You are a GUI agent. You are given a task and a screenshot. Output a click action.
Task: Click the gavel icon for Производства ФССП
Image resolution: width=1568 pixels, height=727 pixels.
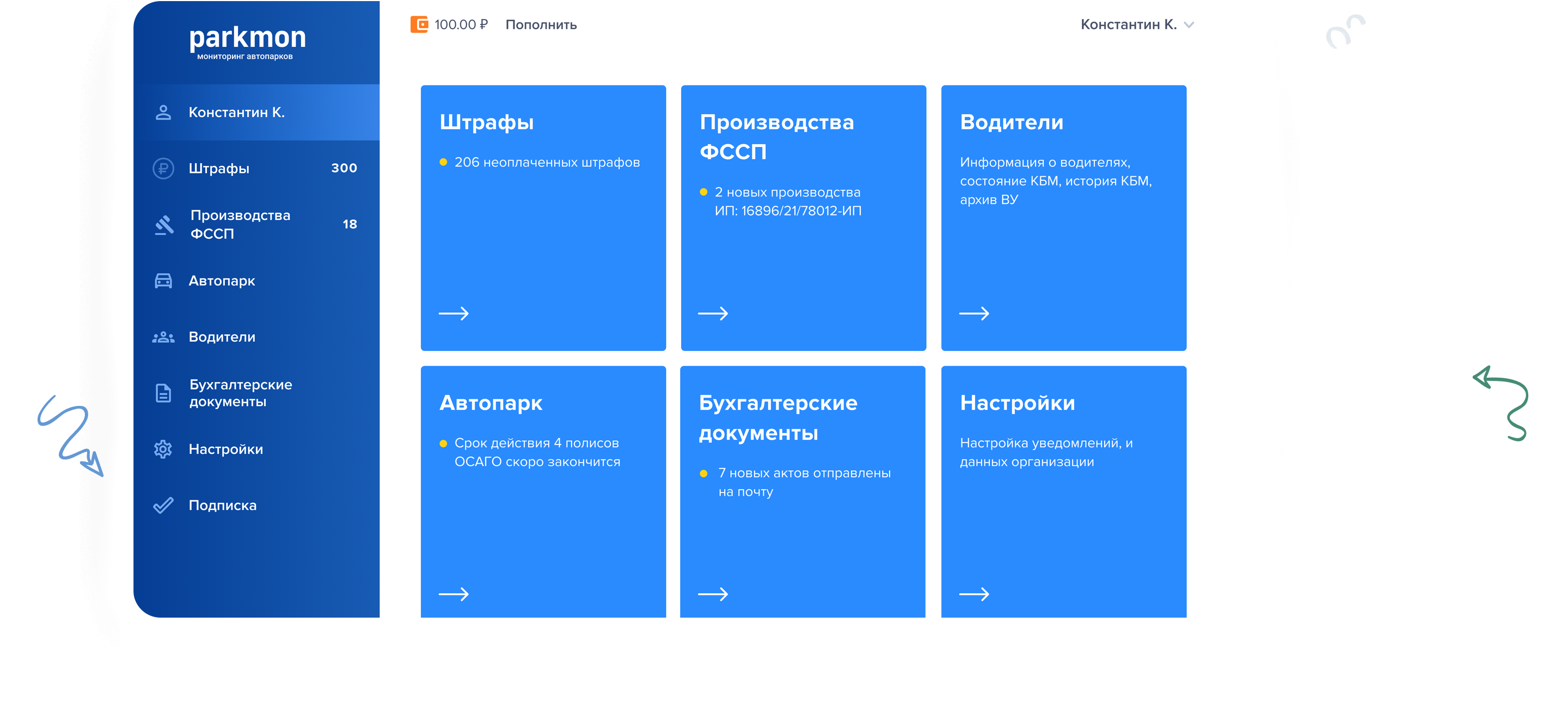click(x=163, y=225)
